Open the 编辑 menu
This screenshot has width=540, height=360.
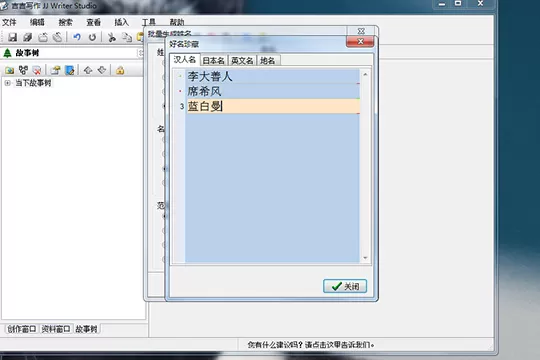37,22
